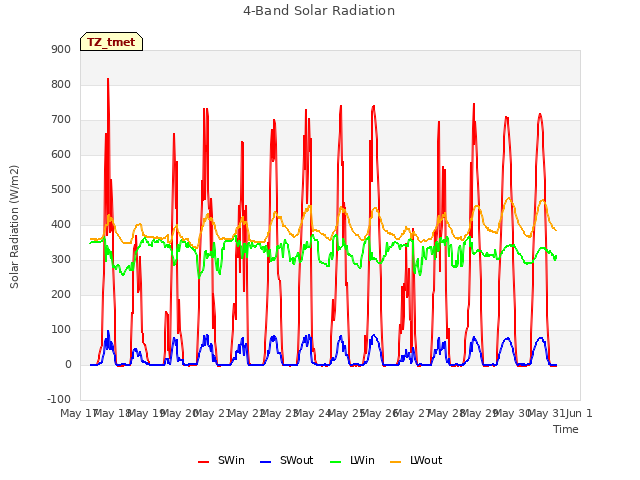This screenshot has width=640, height=480.
Task: Click the May 18 x-axis tick label
Action: click(x=112, y=413)
